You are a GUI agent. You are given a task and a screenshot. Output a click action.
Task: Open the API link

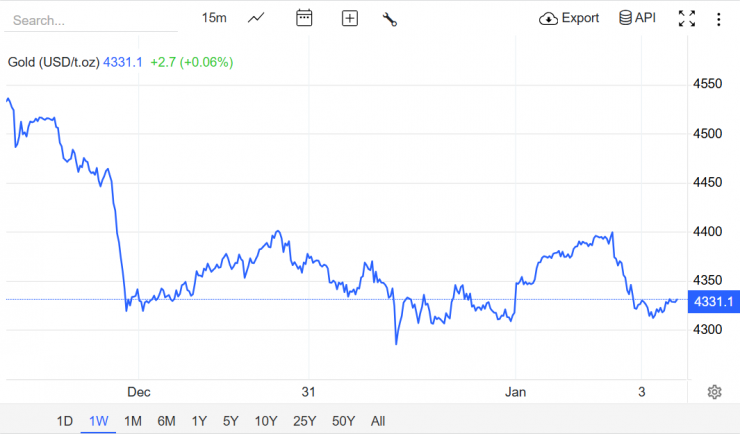(645, 18)
